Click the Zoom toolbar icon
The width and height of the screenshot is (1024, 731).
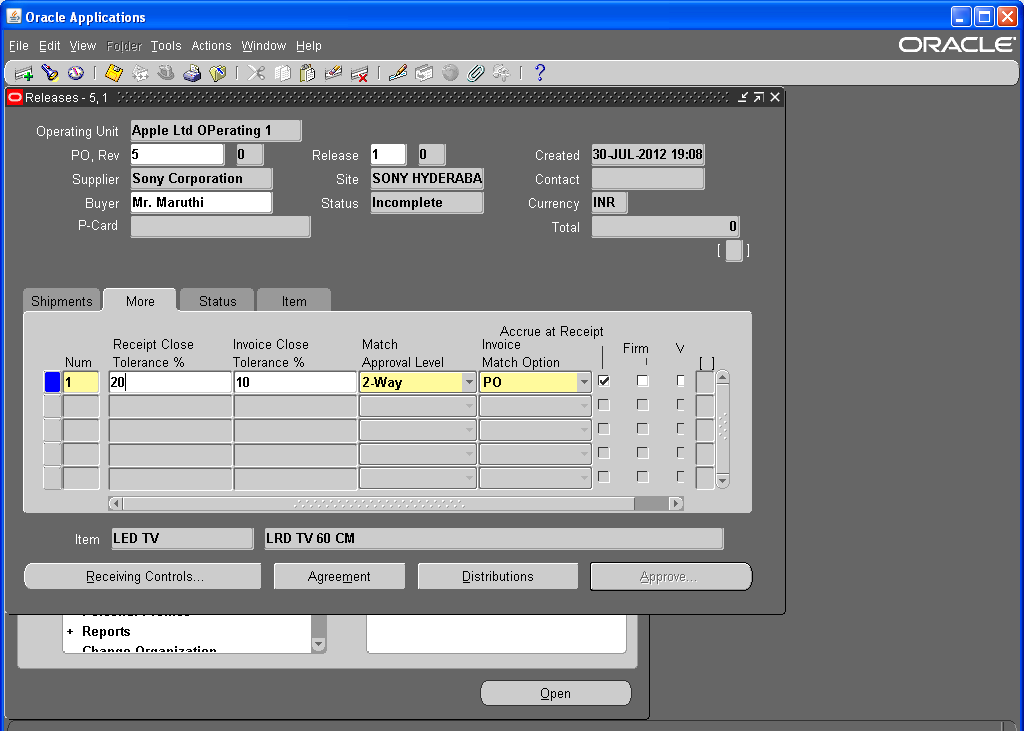pos(424,73)
